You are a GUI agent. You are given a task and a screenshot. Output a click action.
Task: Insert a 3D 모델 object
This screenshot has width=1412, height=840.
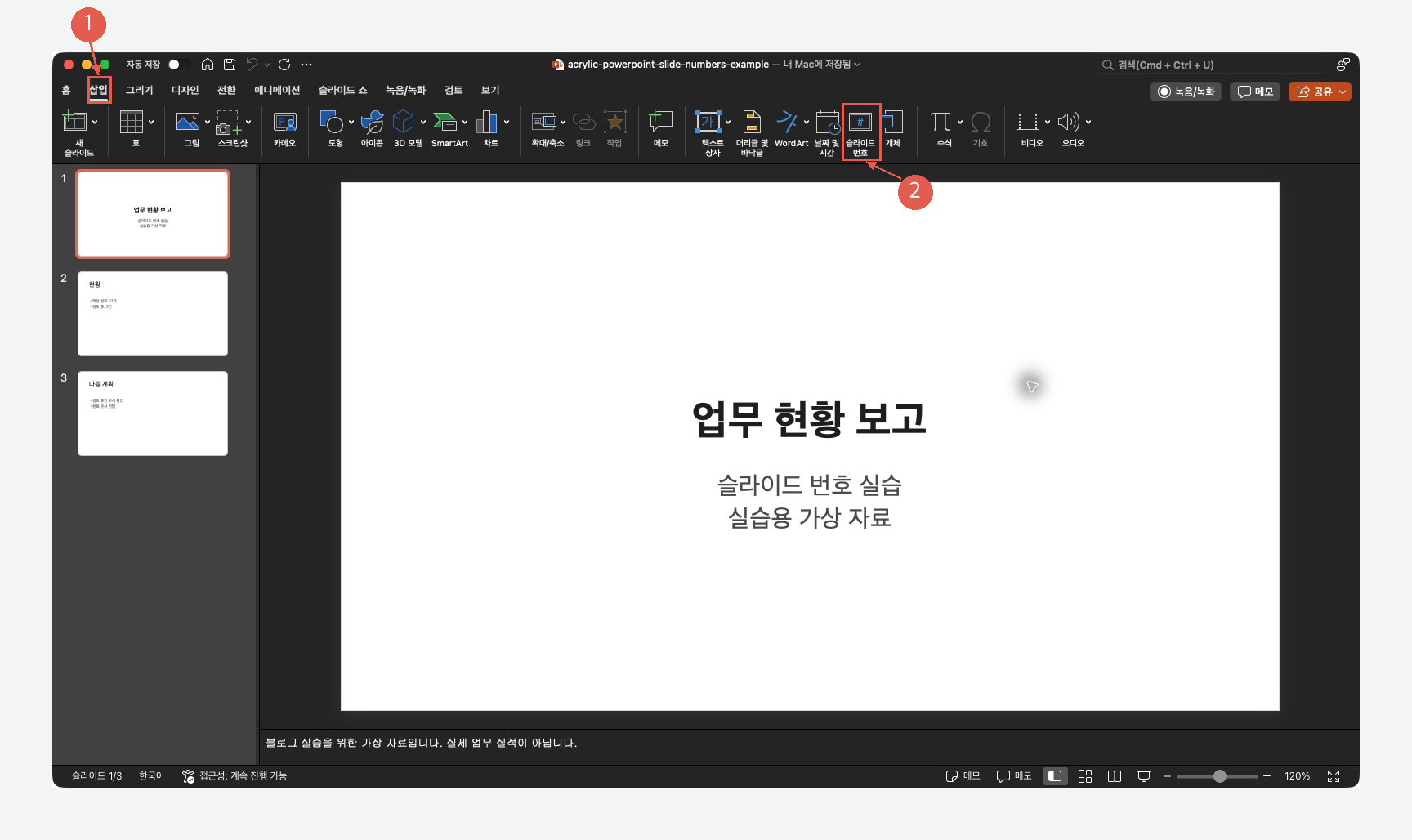point(404,122)
